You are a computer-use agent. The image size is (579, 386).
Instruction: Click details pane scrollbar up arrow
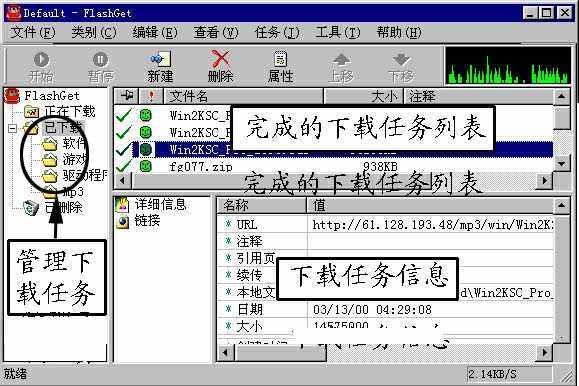(561, 205)
